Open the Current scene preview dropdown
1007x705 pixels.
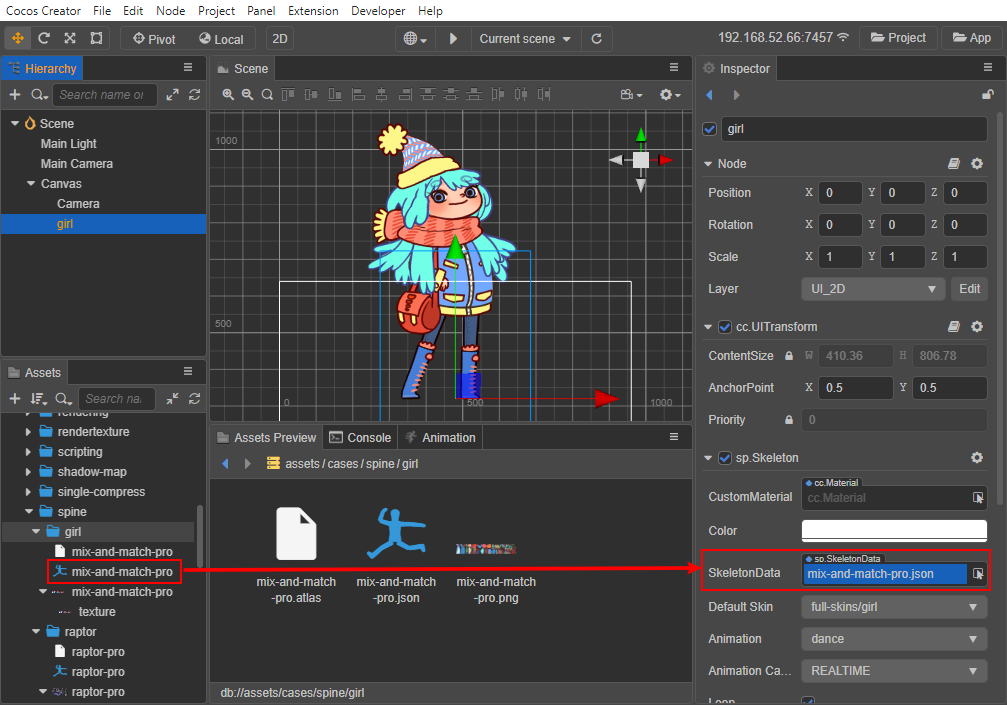[x=525, y=39]
